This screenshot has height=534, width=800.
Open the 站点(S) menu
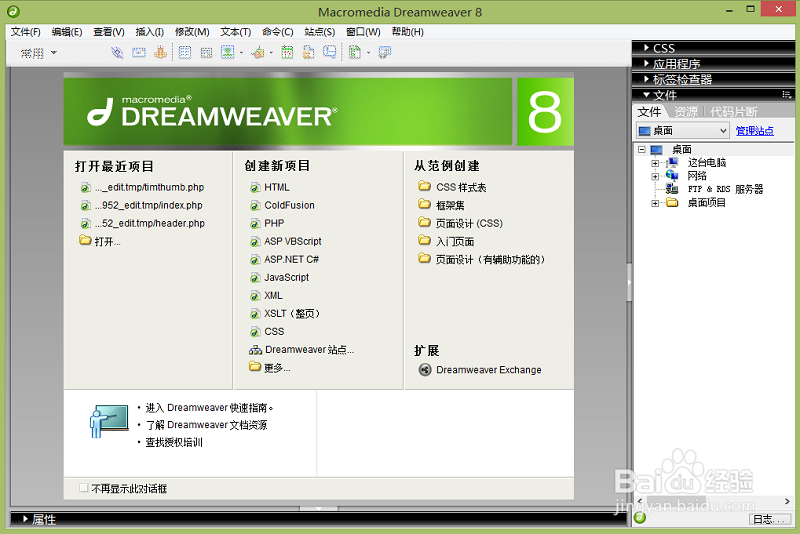[x=319, y=32]
